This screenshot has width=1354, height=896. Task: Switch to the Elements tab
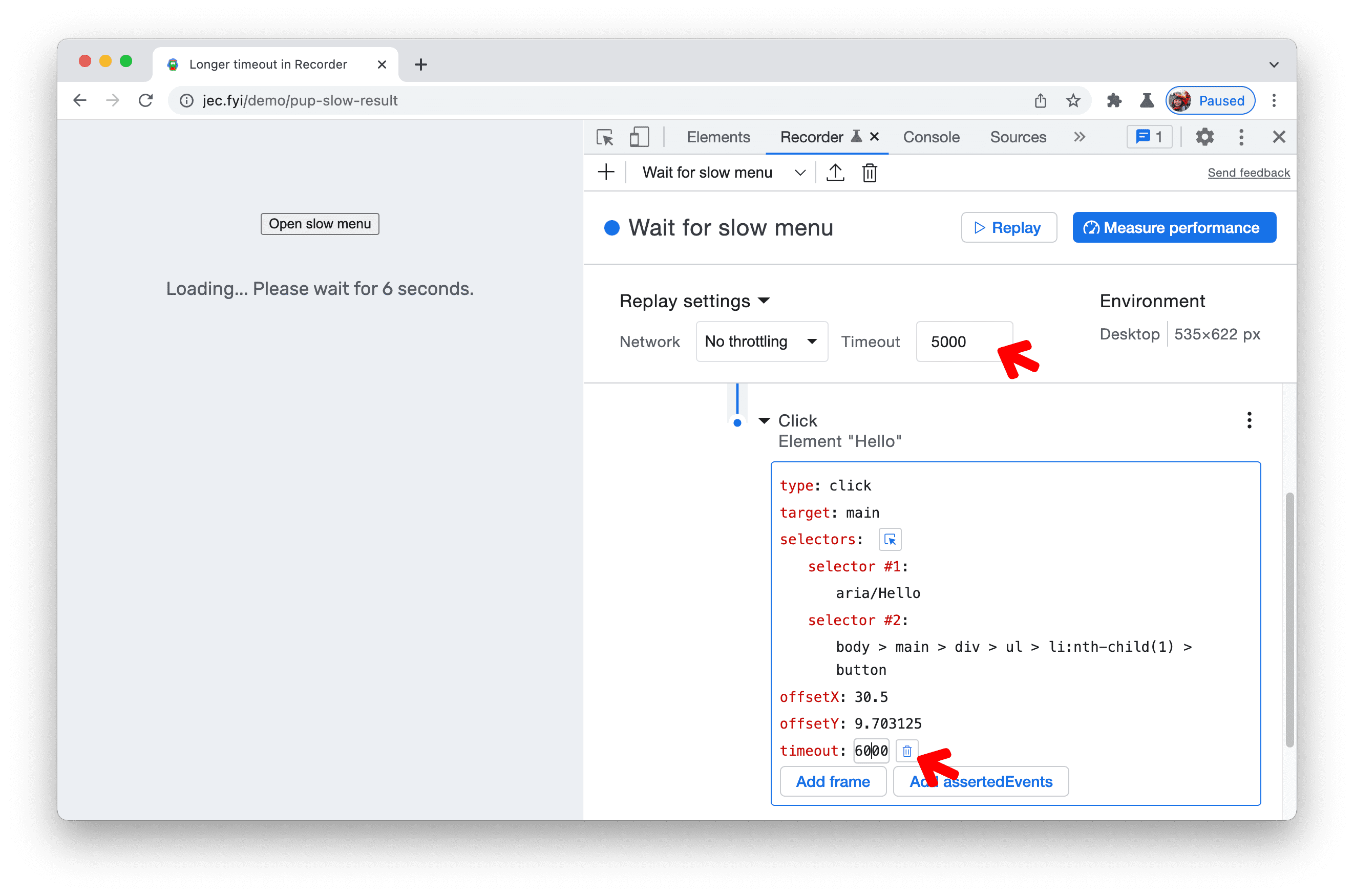pyautogui.click(x=718, y=137)
